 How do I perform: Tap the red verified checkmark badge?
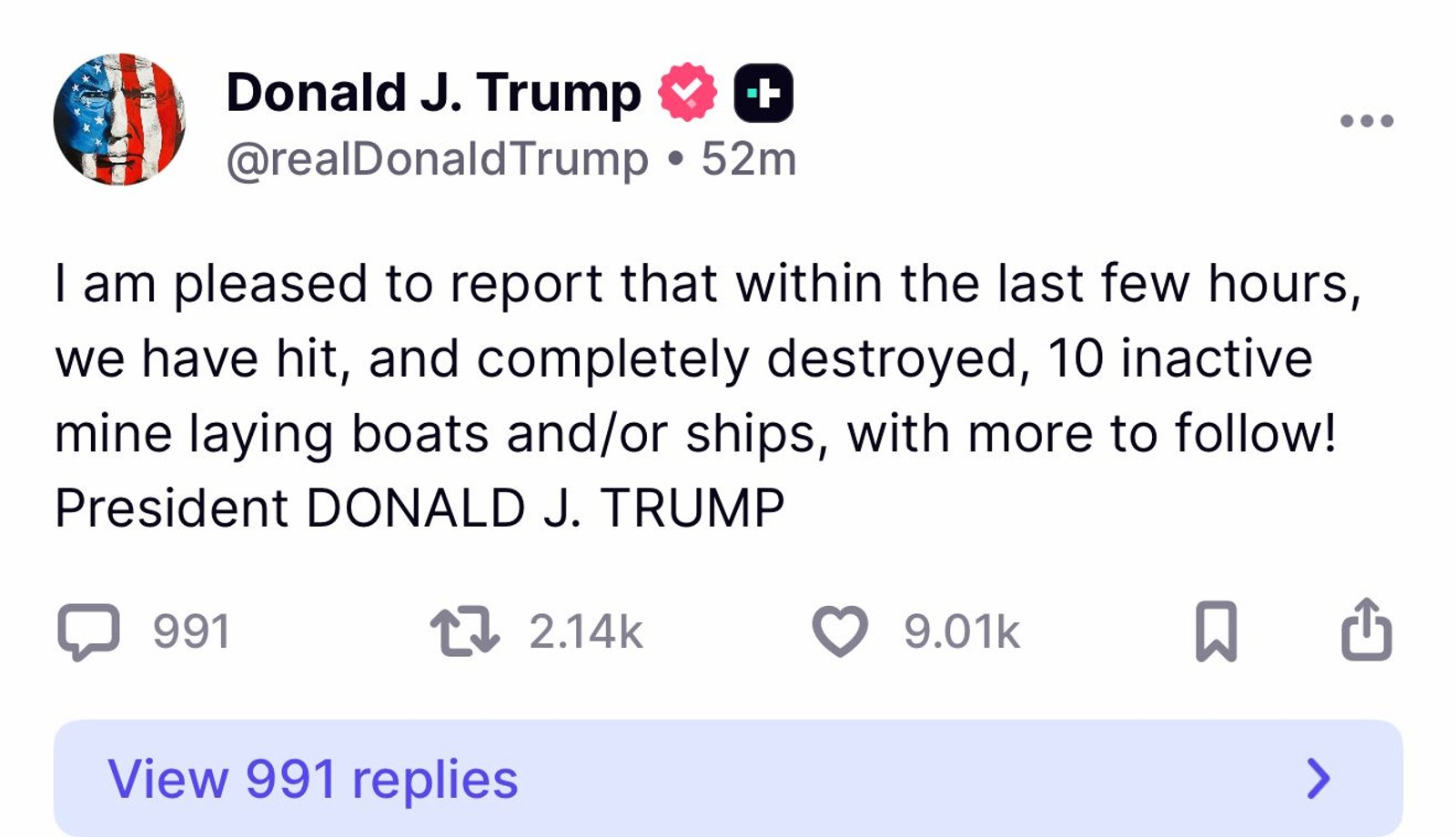click(688, 92)
